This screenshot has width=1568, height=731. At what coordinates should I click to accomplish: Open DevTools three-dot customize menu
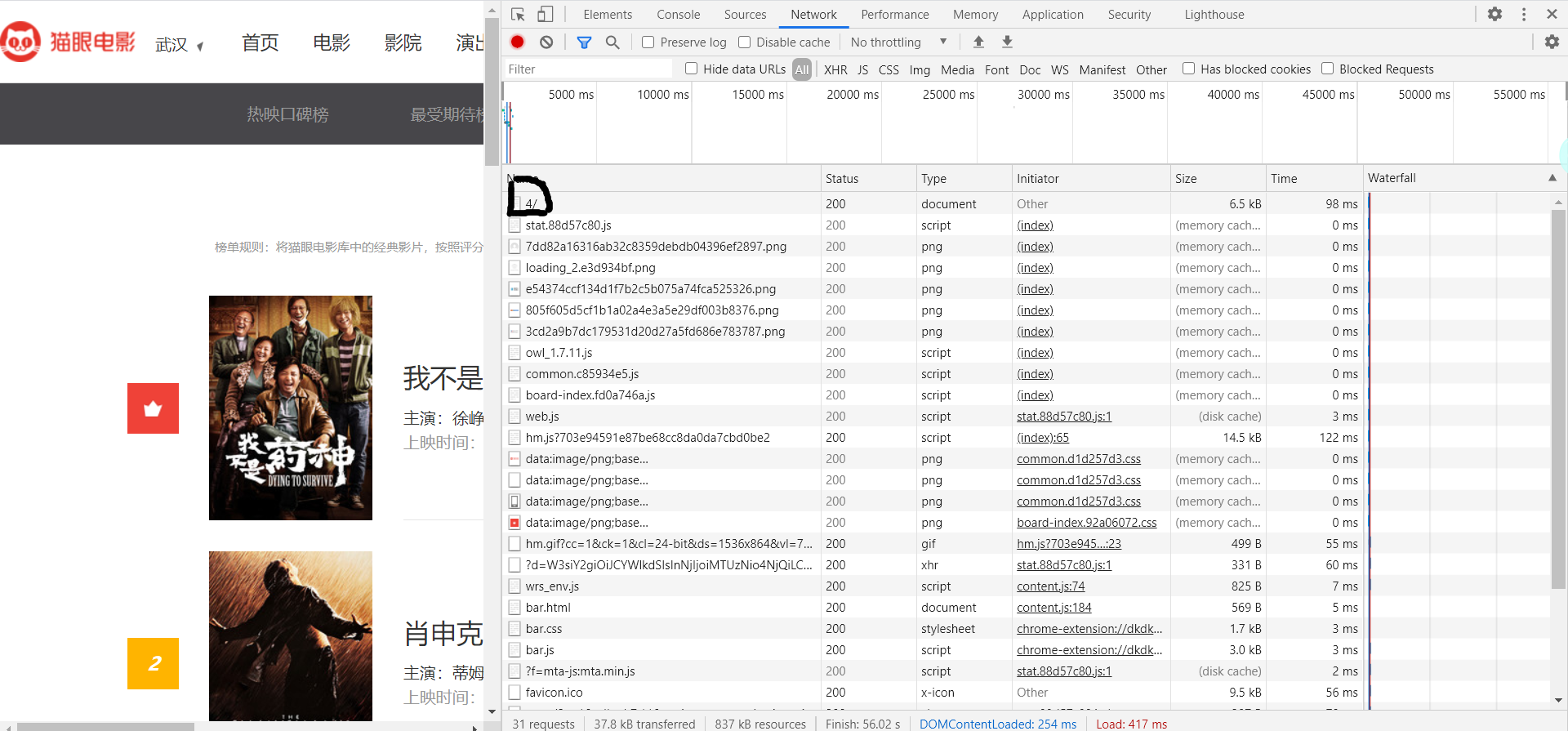point(1524,14)
